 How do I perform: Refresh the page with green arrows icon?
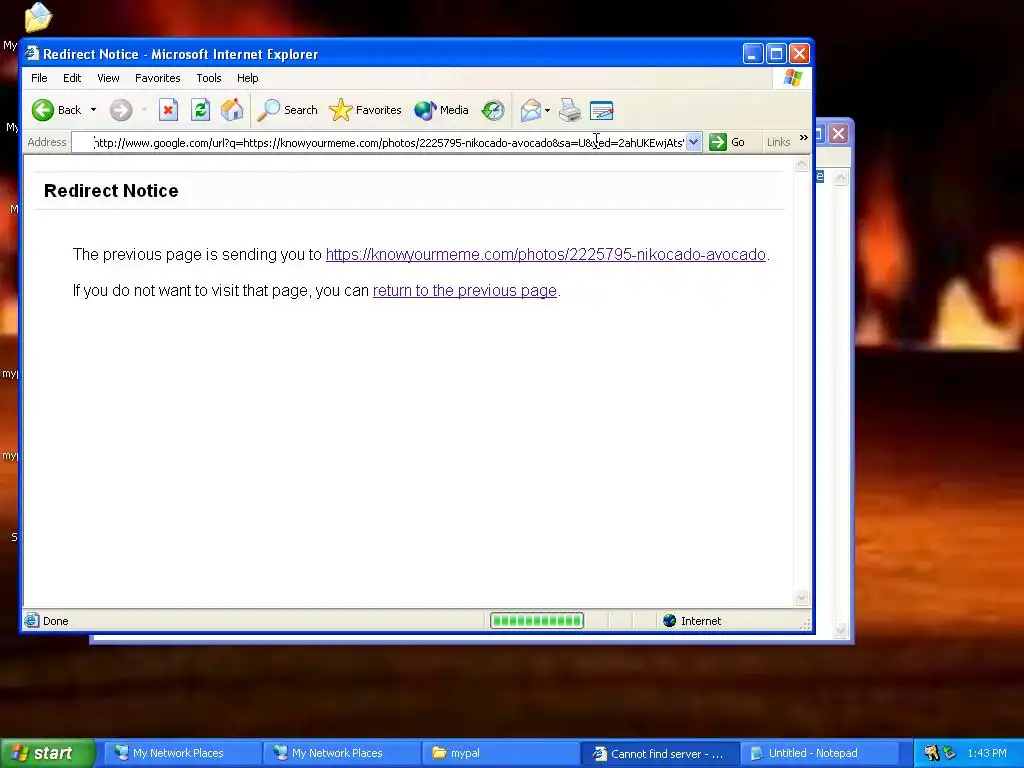pos(200,110)
